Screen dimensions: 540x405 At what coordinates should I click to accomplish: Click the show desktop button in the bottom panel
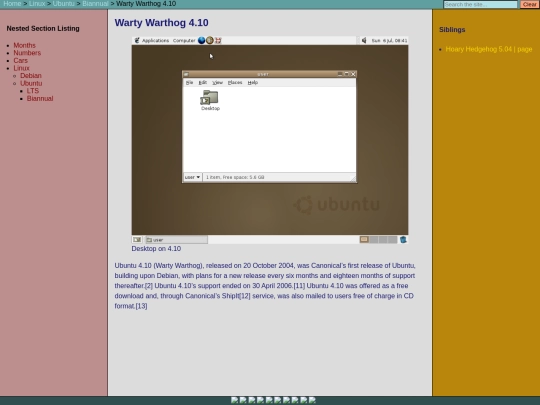[x=137, y=240]
